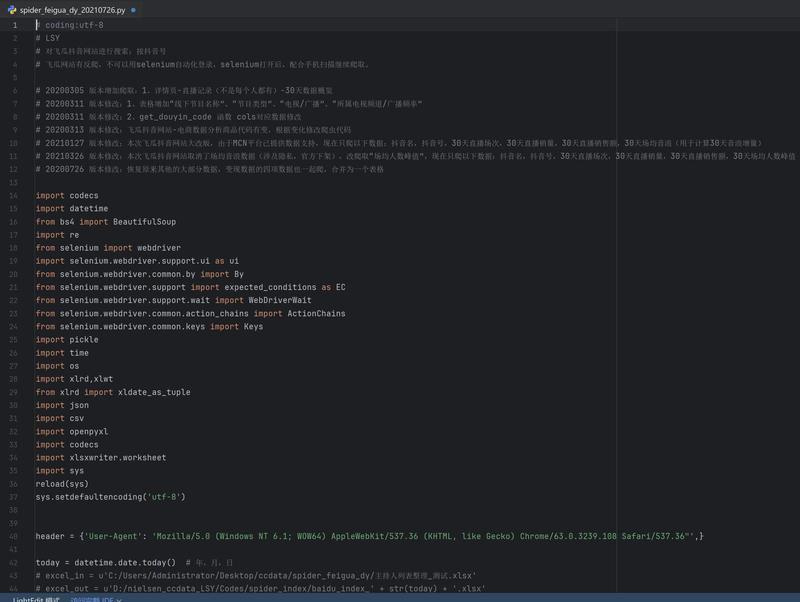
Task: Click the '# 20210326' changelog comment
Action: click(x=416, y=156)
